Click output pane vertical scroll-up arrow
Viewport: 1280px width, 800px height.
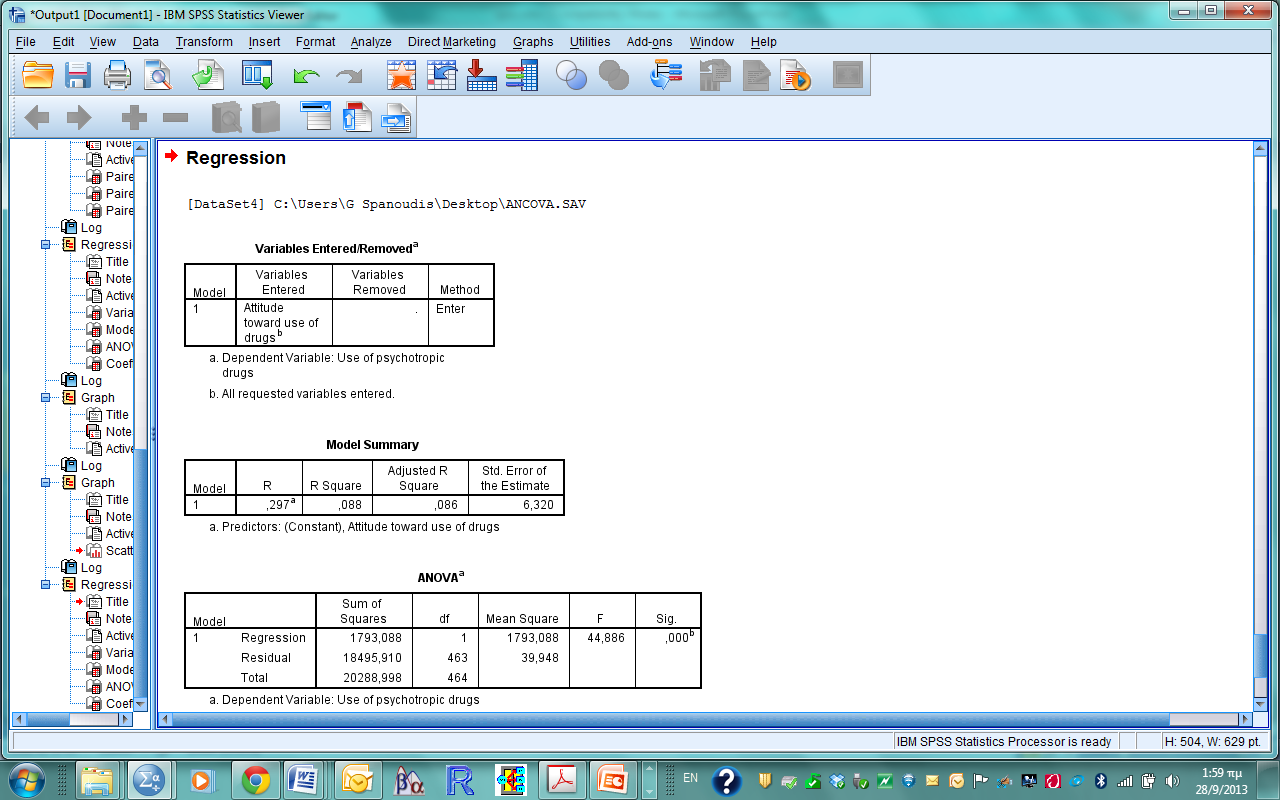pyautogui.click(x=1260, y=148)
